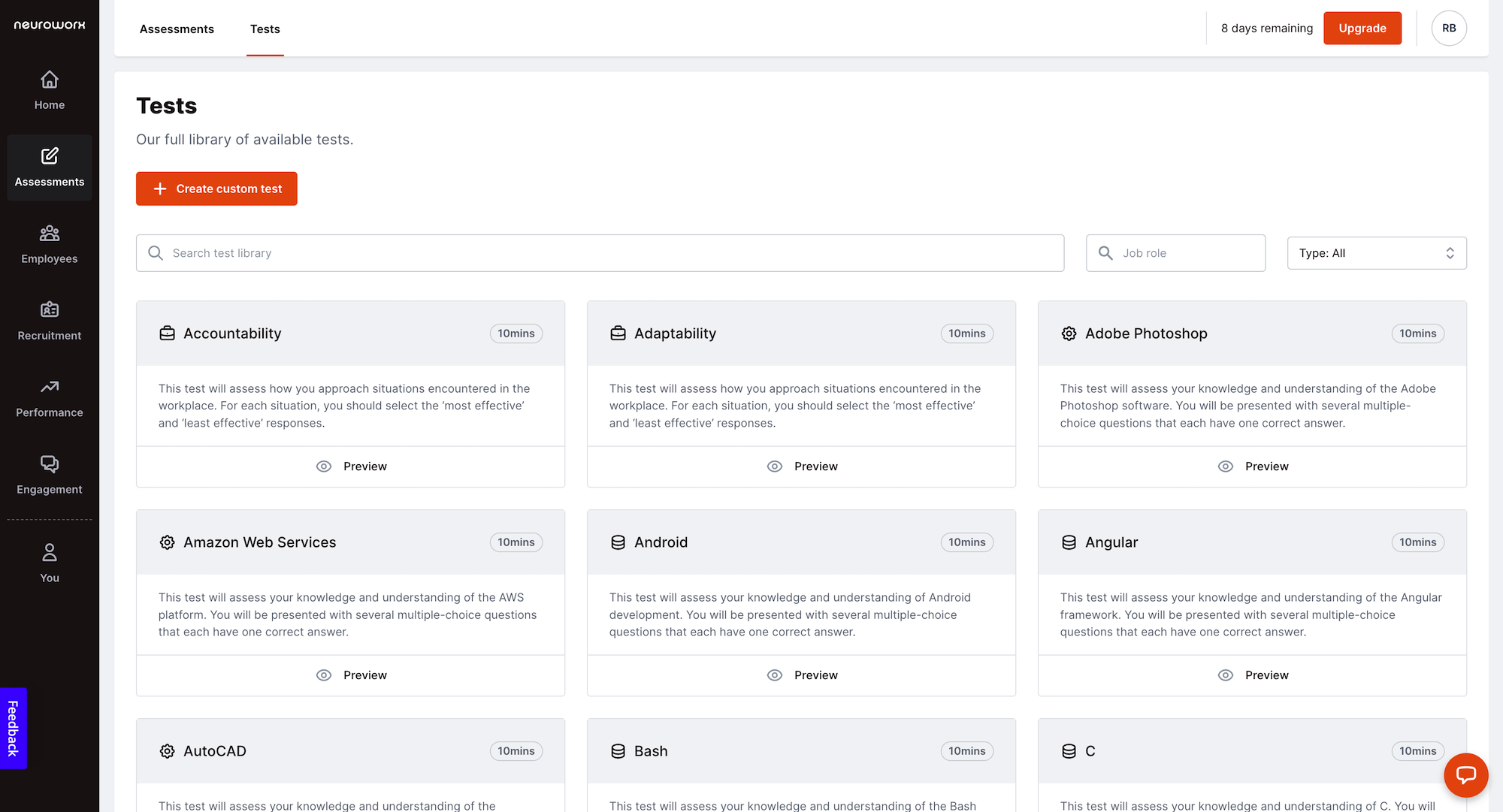This screenshot has height=812, width=1503.
Task: Focus the Search test library field
Action: pos(600,253)
